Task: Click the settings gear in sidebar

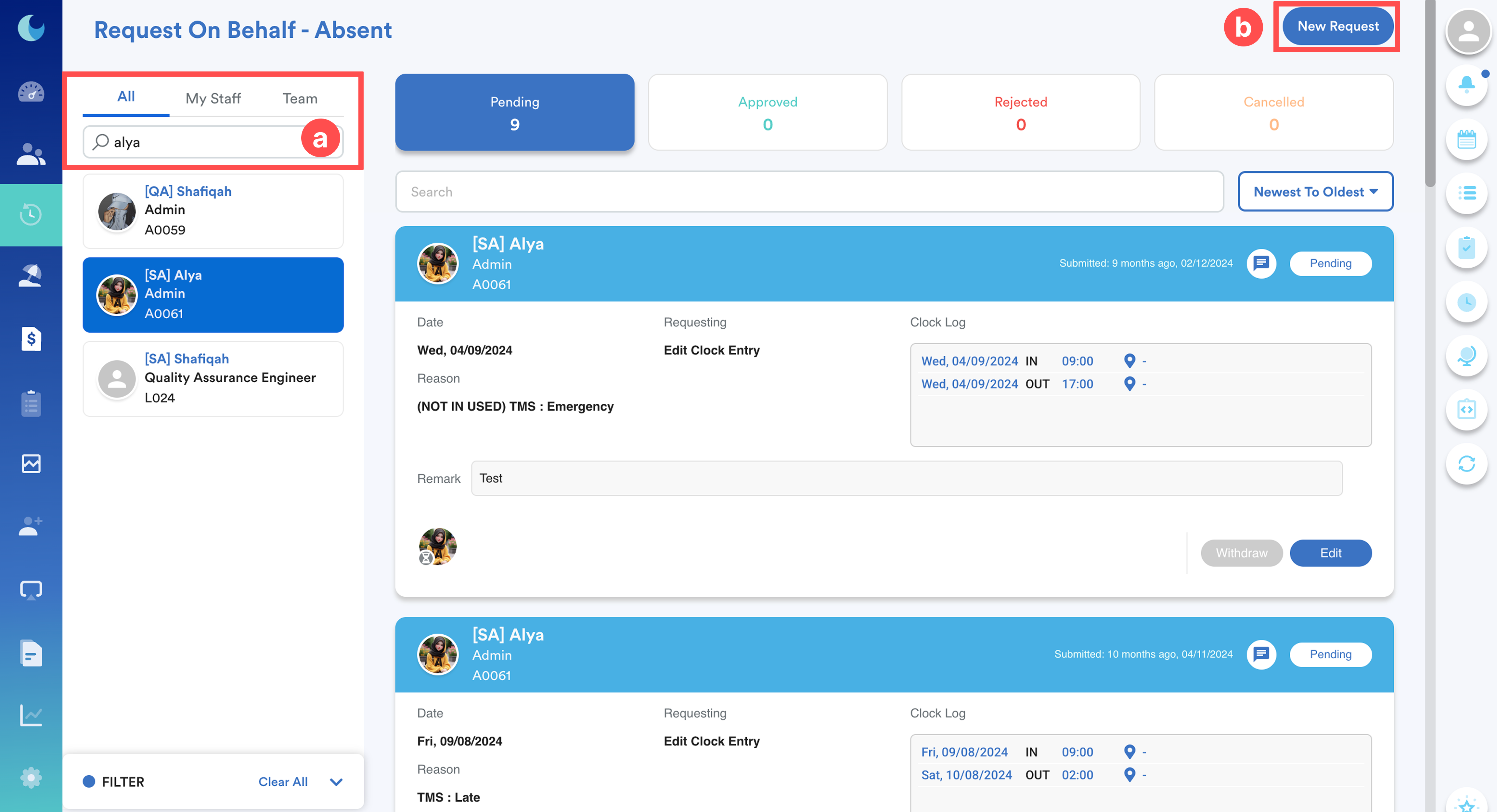Action: tap(31, 777)
